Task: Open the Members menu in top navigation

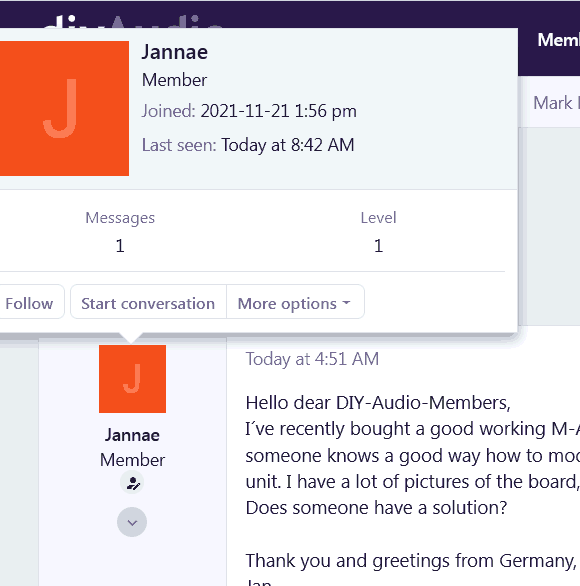Action: click(558, 40)
